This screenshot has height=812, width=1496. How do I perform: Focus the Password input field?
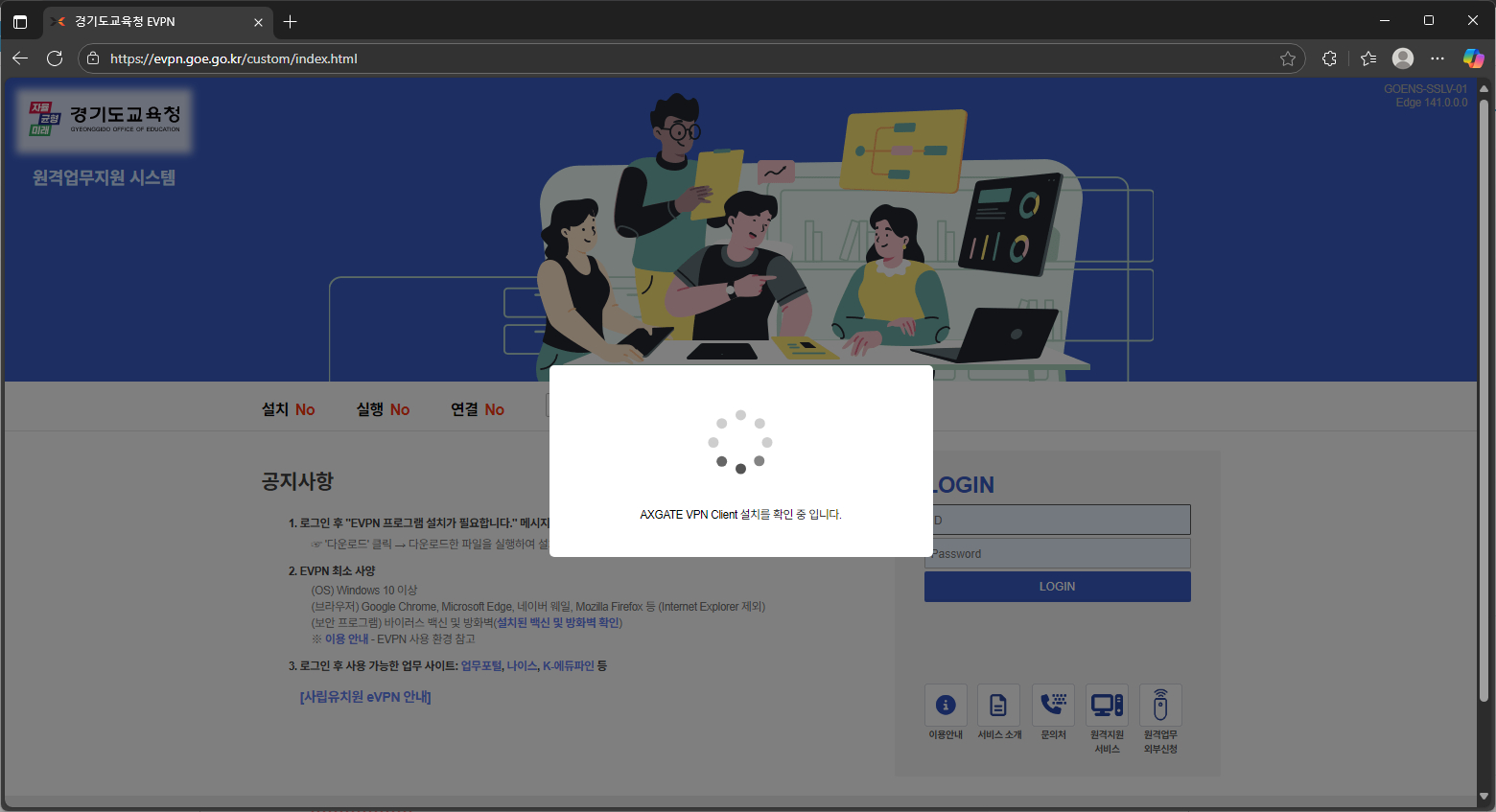pos(1058,553)
